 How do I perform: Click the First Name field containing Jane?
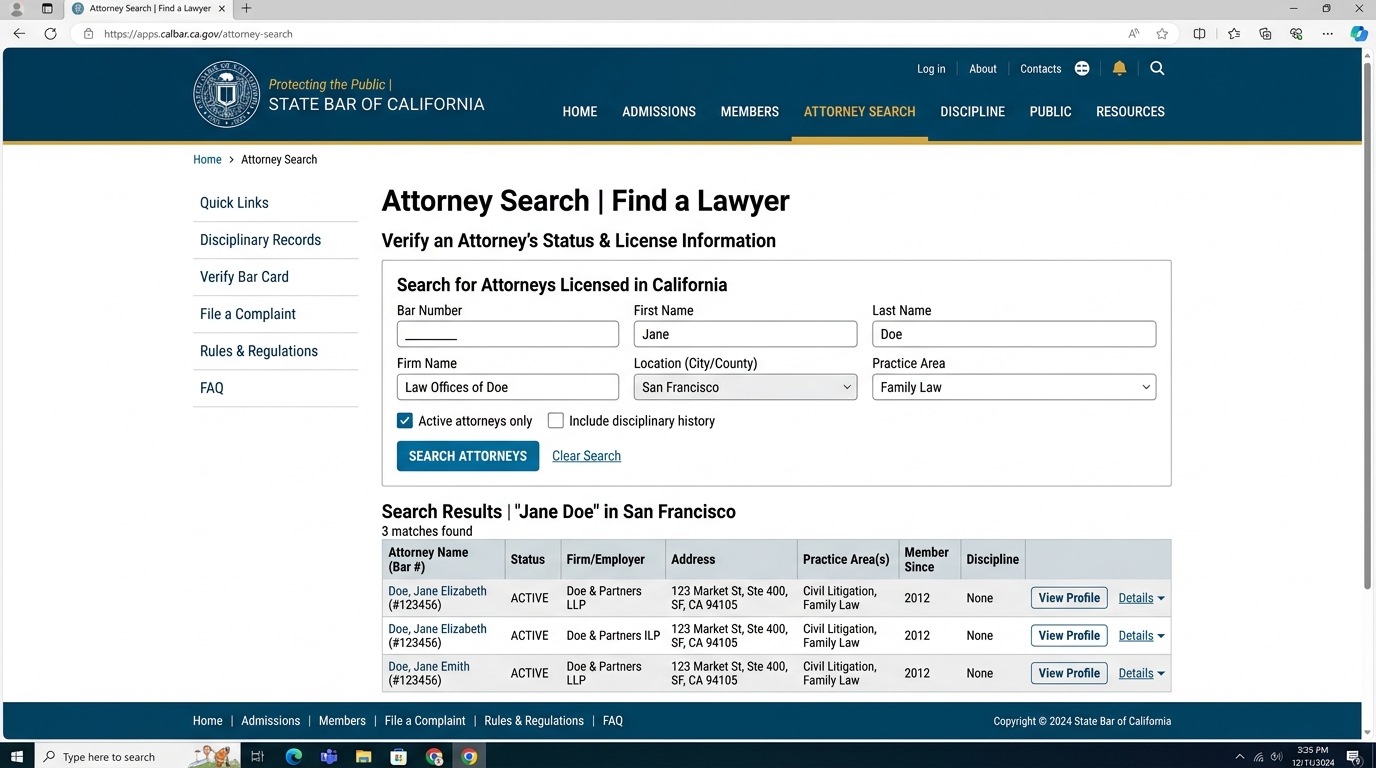(745, 334)
